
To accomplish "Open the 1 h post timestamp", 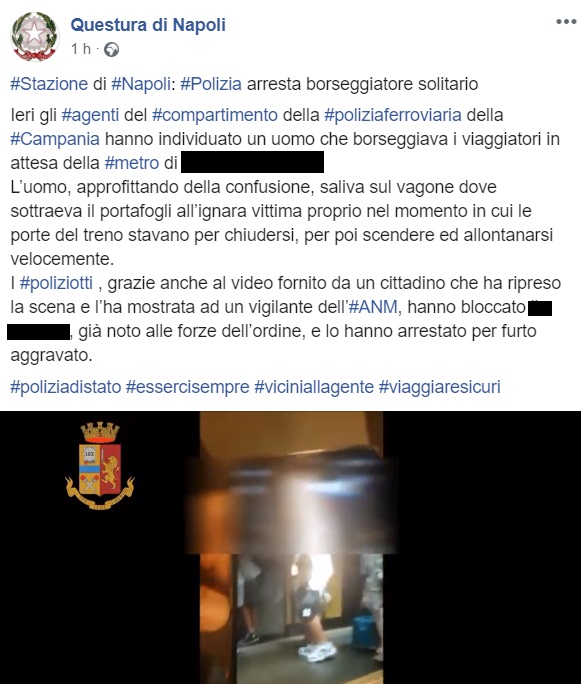I will [81, 49].
